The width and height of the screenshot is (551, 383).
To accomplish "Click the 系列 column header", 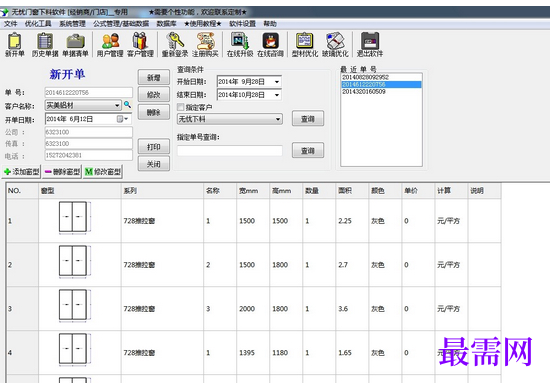I will tap(162, 191).
